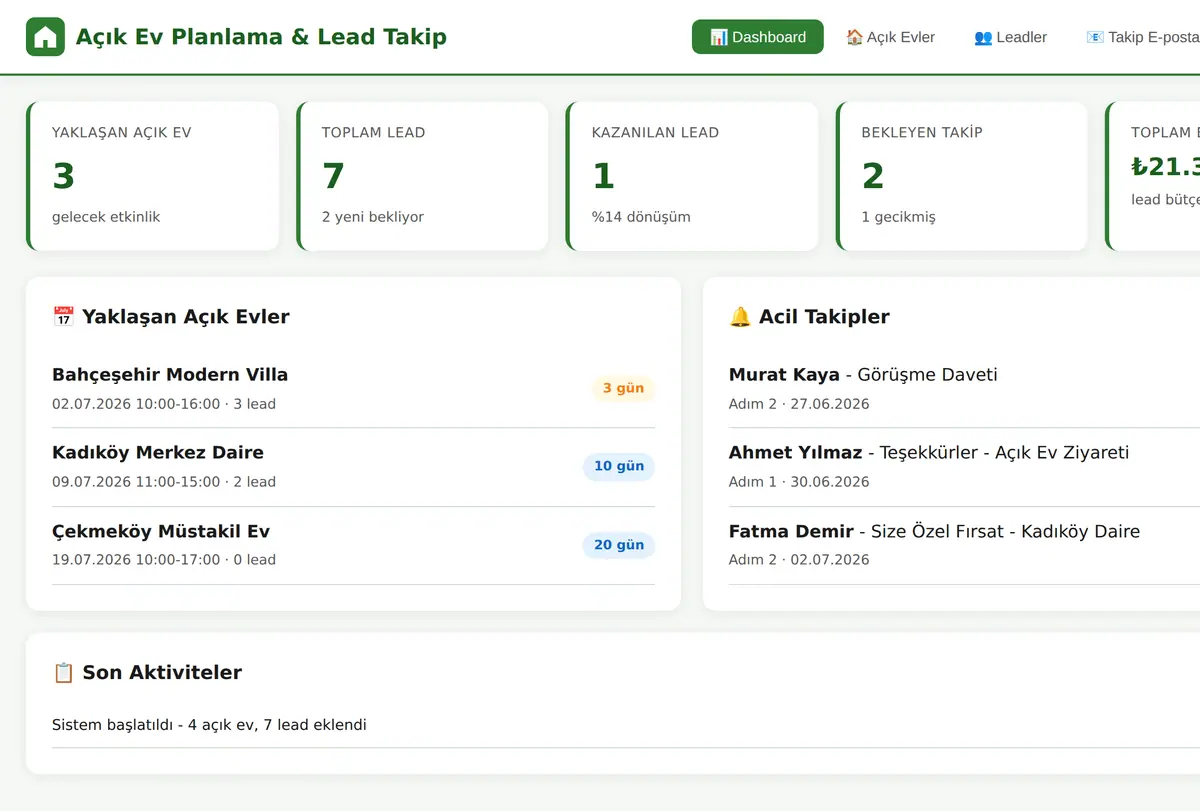
Task: Click the 10 gün badge
Action: click(x=619, y=466)
